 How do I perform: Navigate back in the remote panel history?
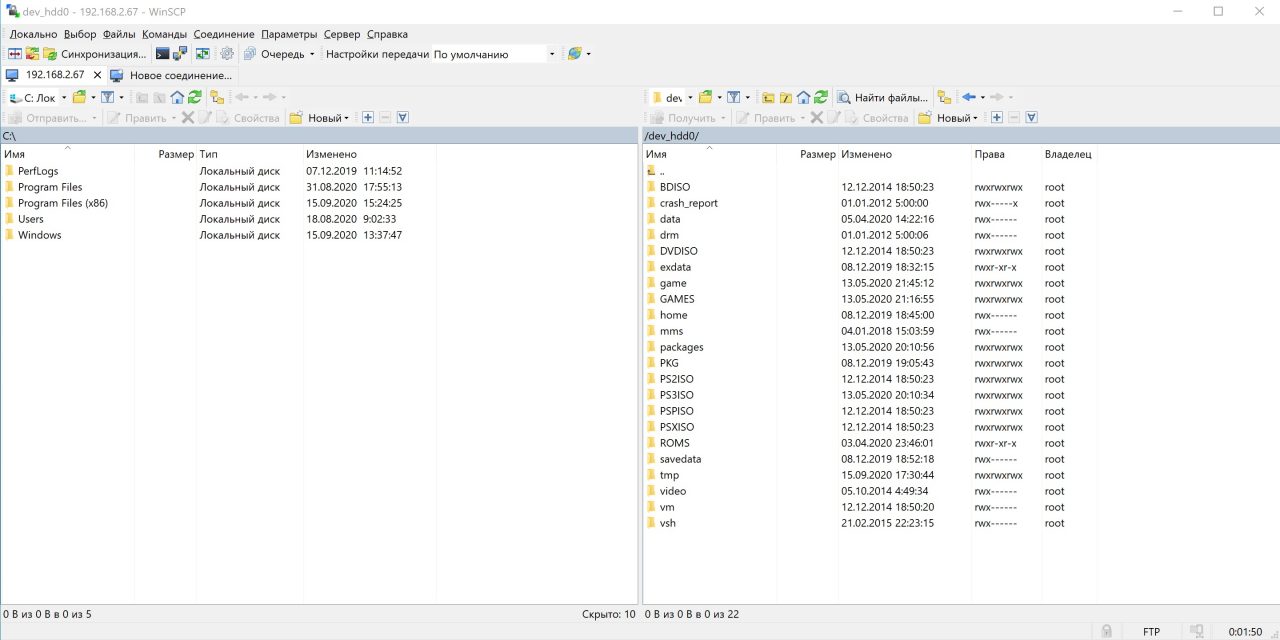968,97
